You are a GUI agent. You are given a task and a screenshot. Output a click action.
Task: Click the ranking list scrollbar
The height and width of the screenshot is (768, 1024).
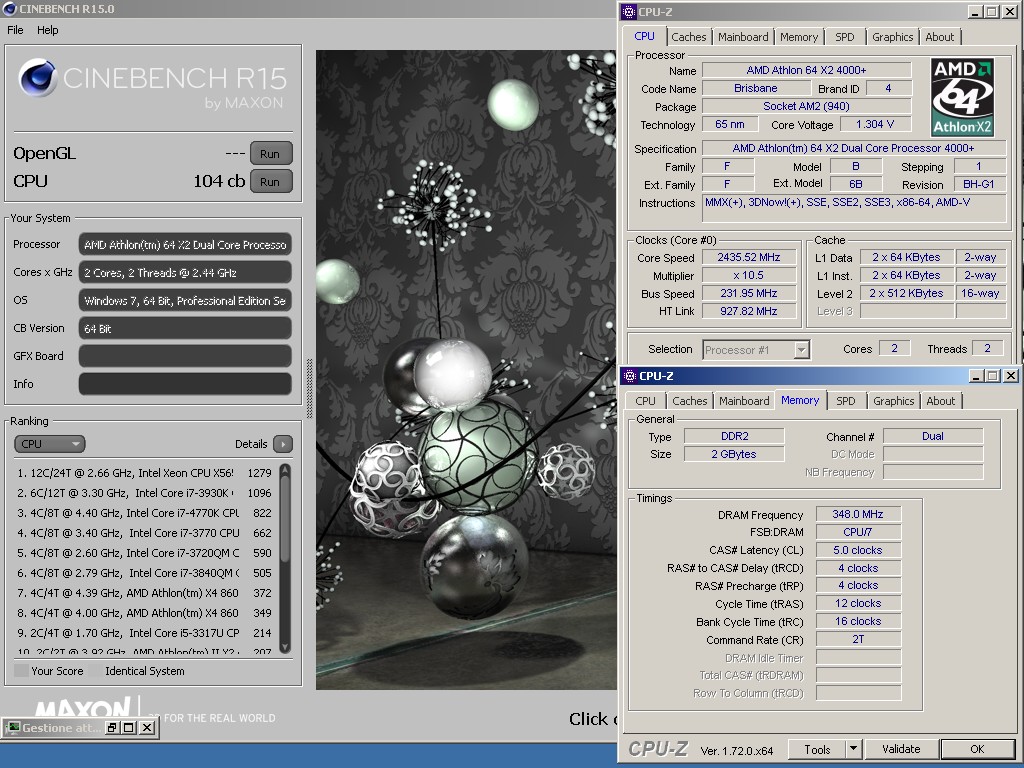click(x=285, y=558)
